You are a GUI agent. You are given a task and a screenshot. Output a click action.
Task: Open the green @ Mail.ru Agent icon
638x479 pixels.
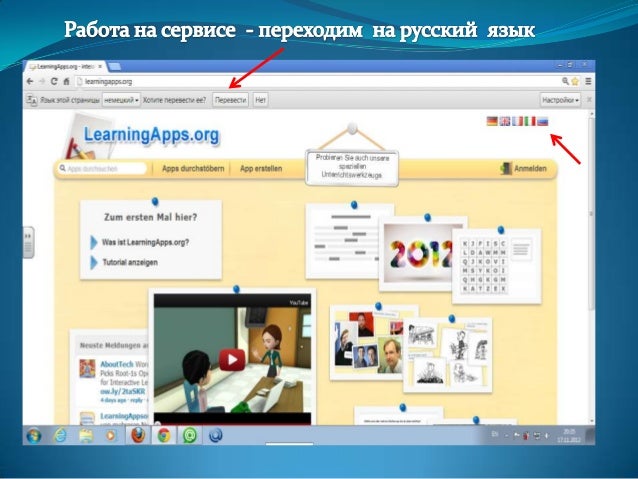click(x=190, y=435)
